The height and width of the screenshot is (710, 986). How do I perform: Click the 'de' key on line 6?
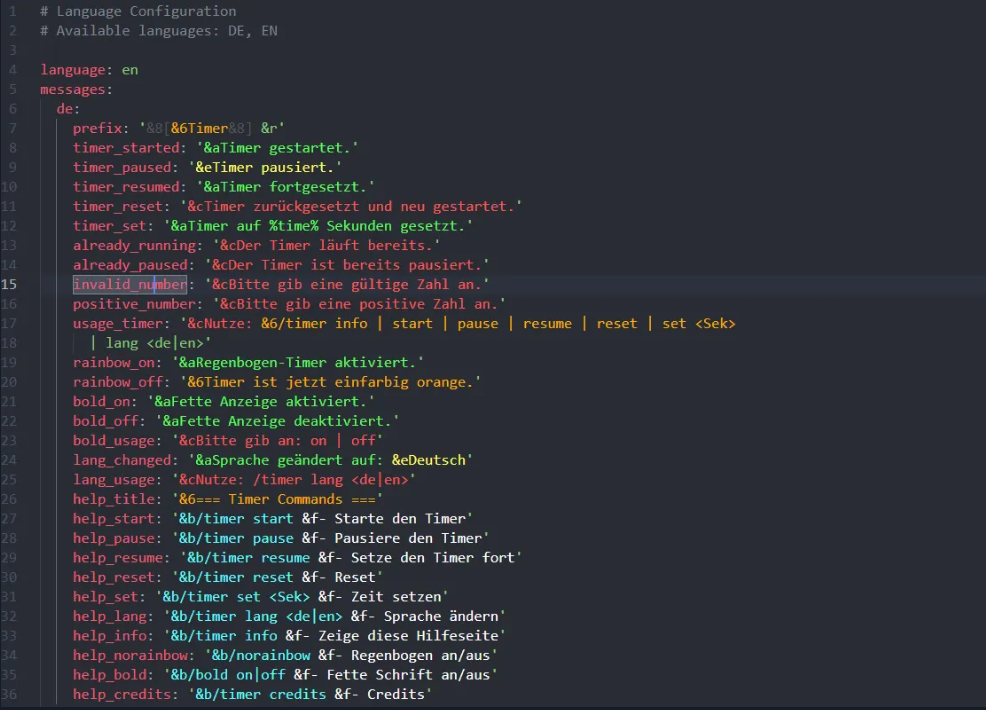(65, 109)
